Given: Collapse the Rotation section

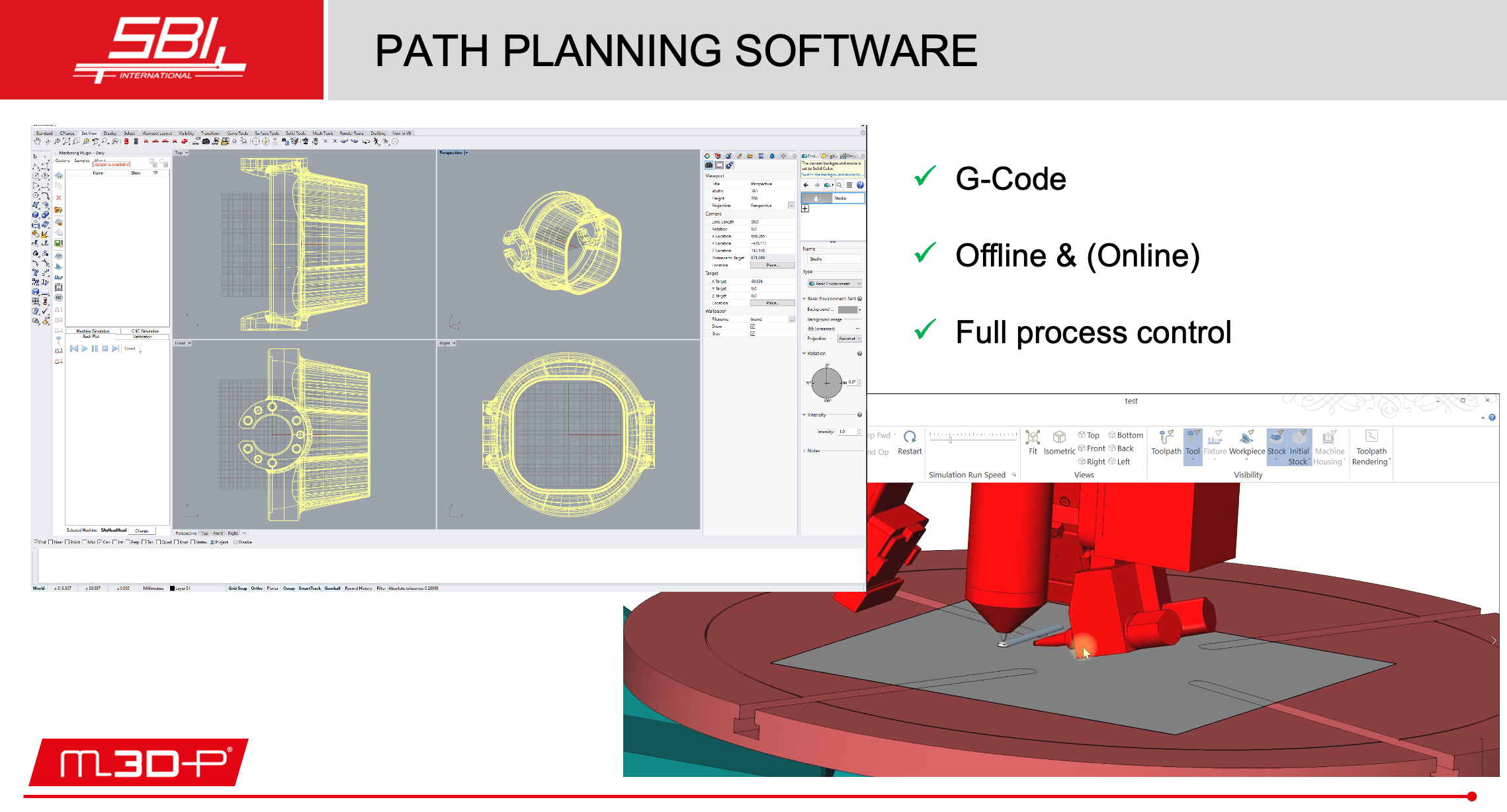Looking at the screenshot, I should click(x=804, y=354).
